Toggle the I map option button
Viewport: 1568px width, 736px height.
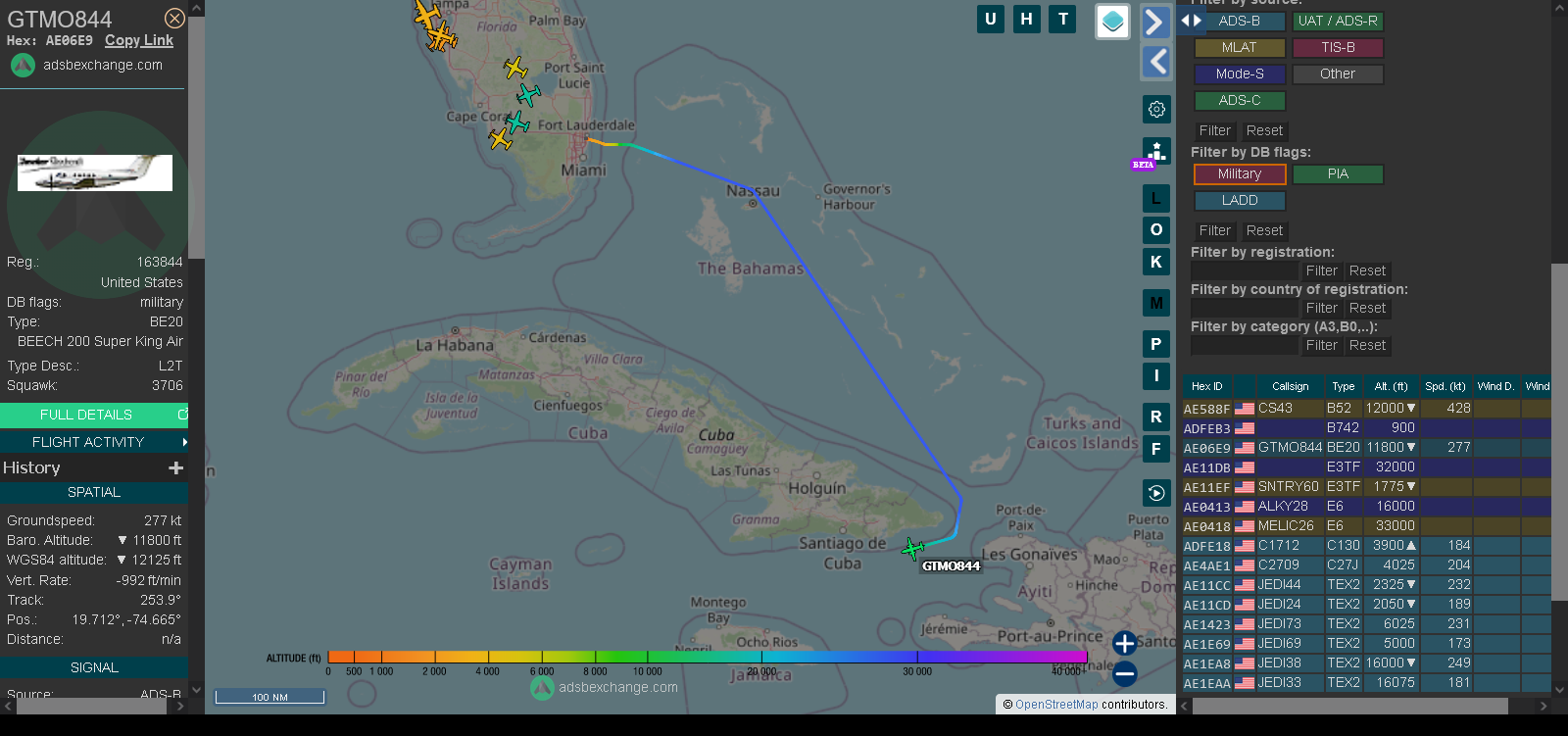pyautogui.click(x=1156, y=375)
